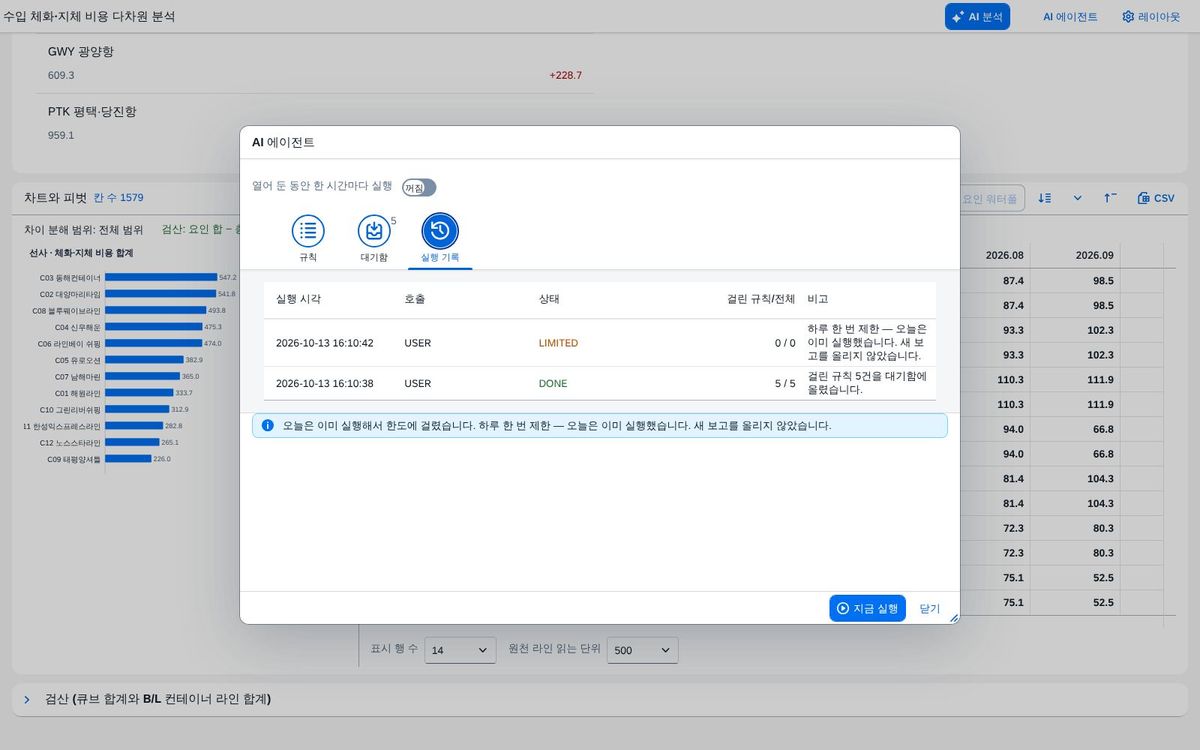Open the 대기함 inbox icon tab
1200x750 pixels.
pos(374,231)
